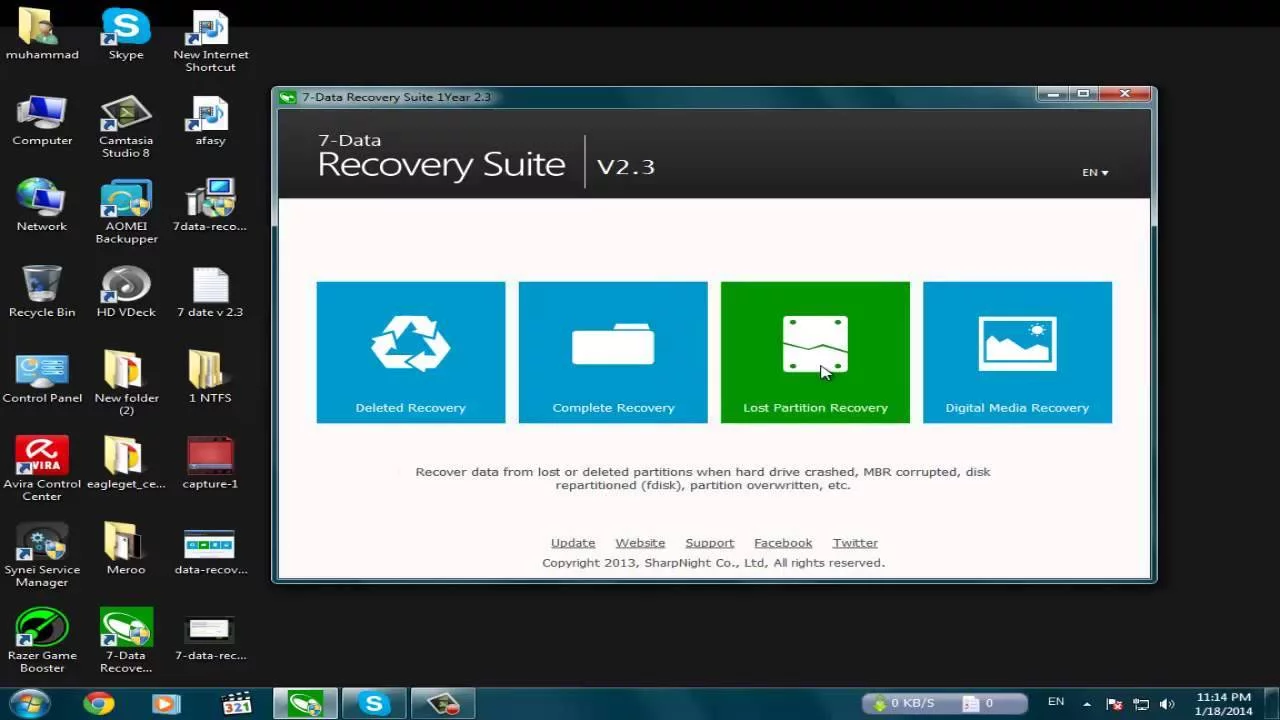Viewport: 1280px width, 720px height.
Task: Open the Complete Recovery tile
Action: 613,352
